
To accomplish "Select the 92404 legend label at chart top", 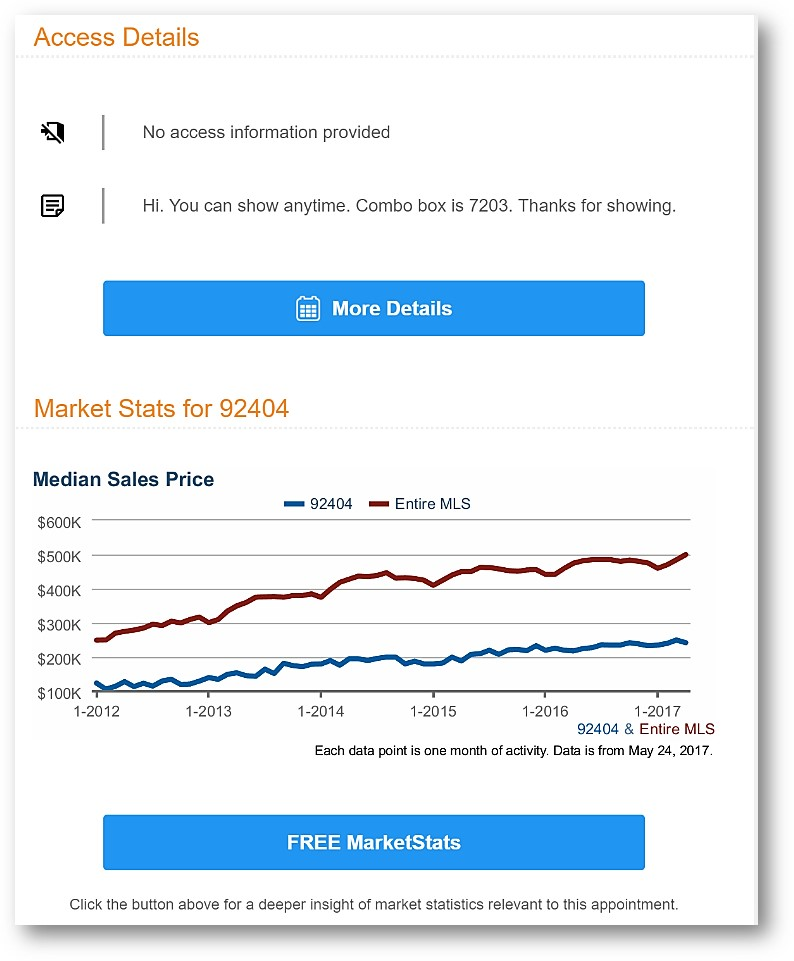I will tap(331, 504).
